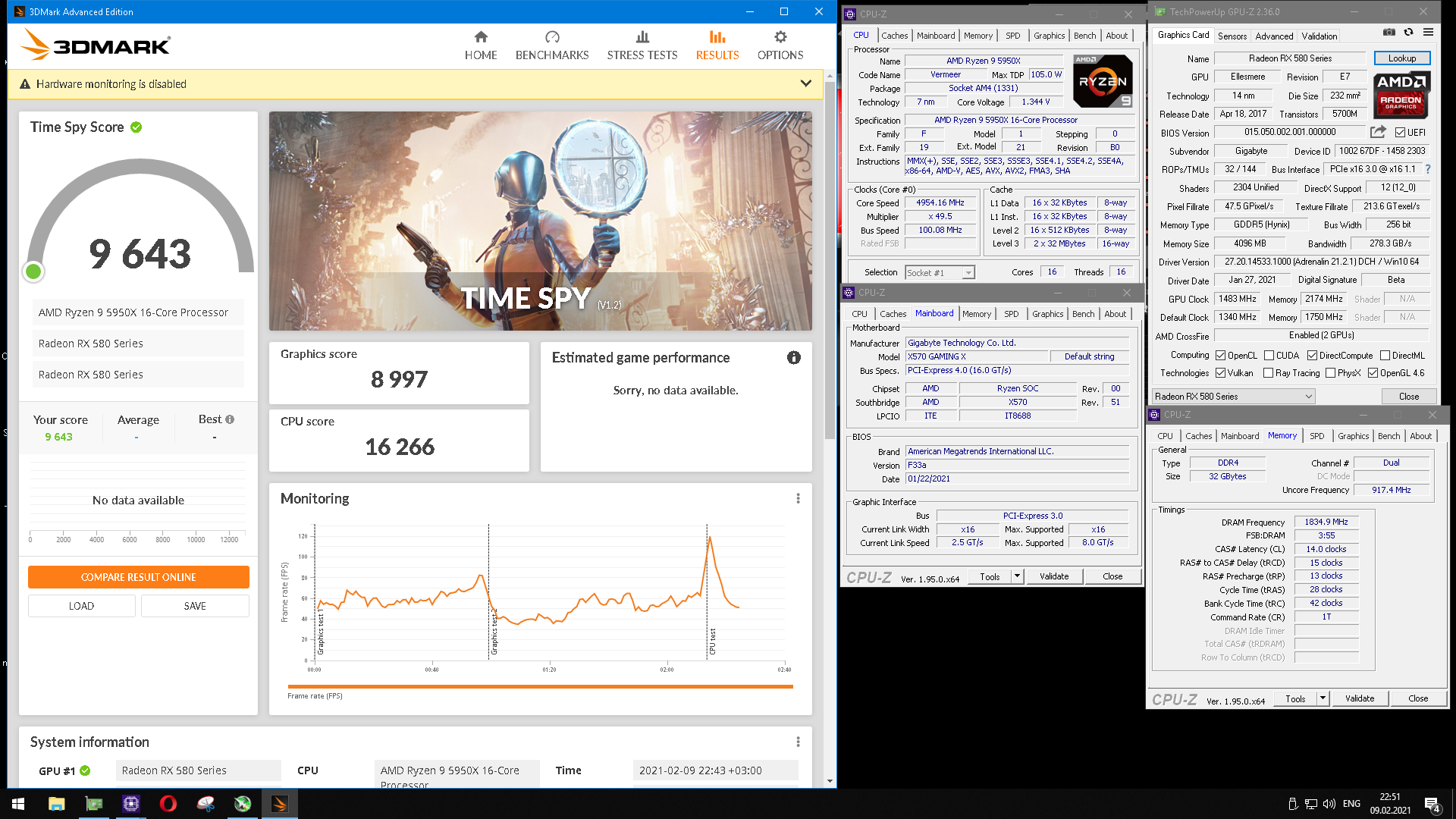Click the AMD Radeon Graphics logo in GPU-Z
1456x819 pixels.
[x=1401, y=95]
